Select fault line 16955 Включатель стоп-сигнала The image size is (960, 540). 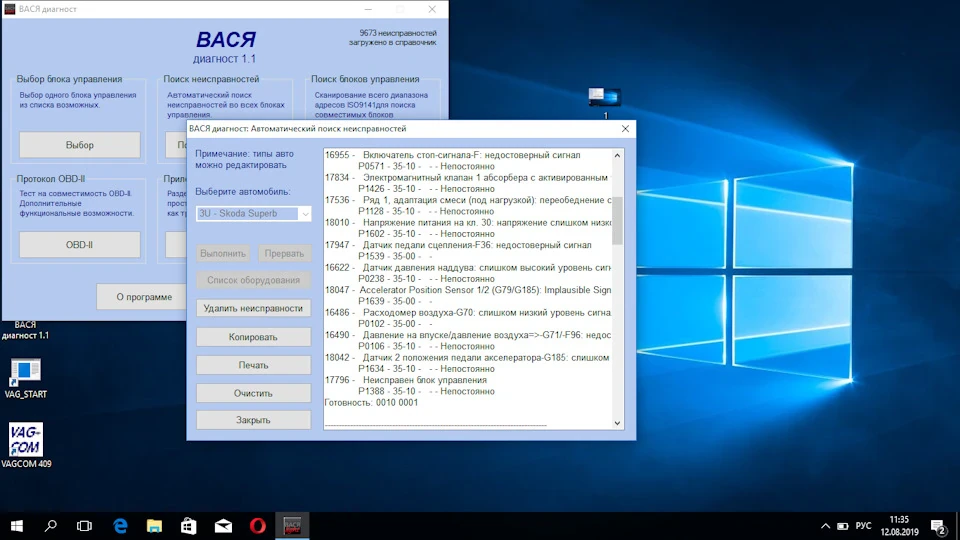click(452, 155)
